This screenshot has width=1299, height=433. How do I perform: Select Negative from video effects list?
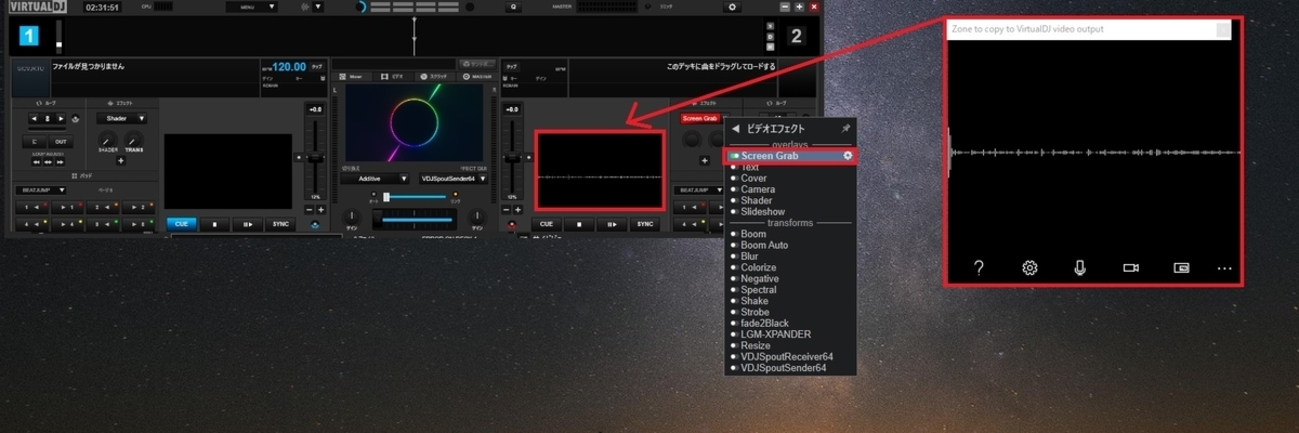click(x=760, y=278)
